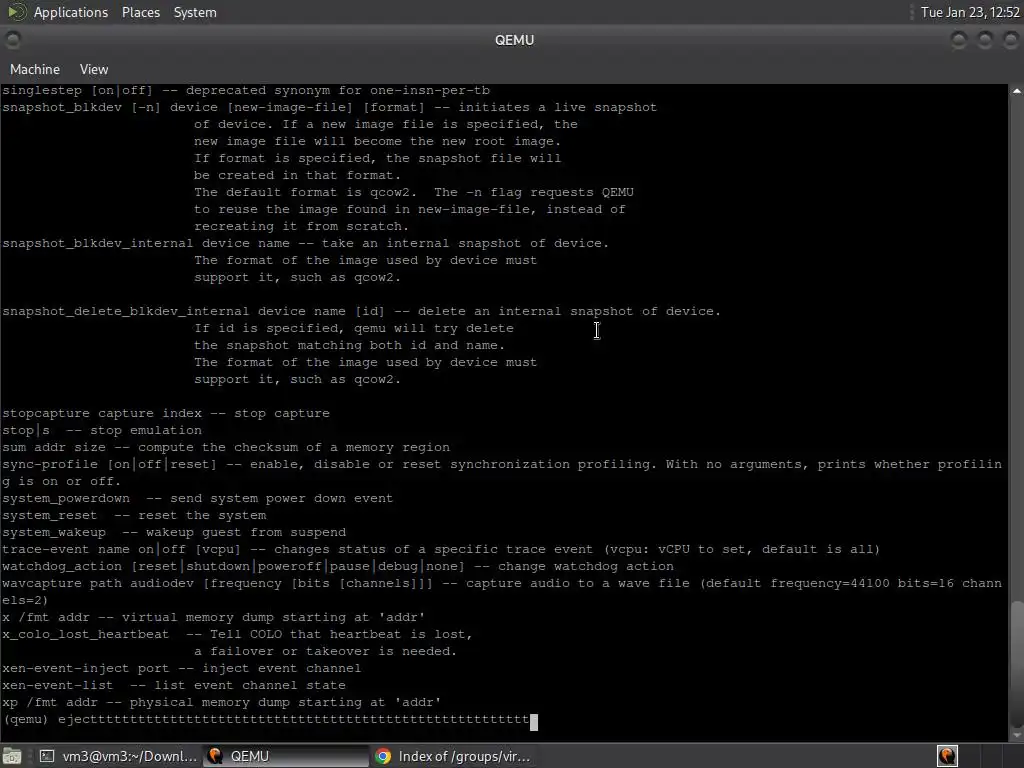1024x768 pixels.
Task: Click 'snapshot_delete_blkdev_internal' line
Action: [362, 311]
